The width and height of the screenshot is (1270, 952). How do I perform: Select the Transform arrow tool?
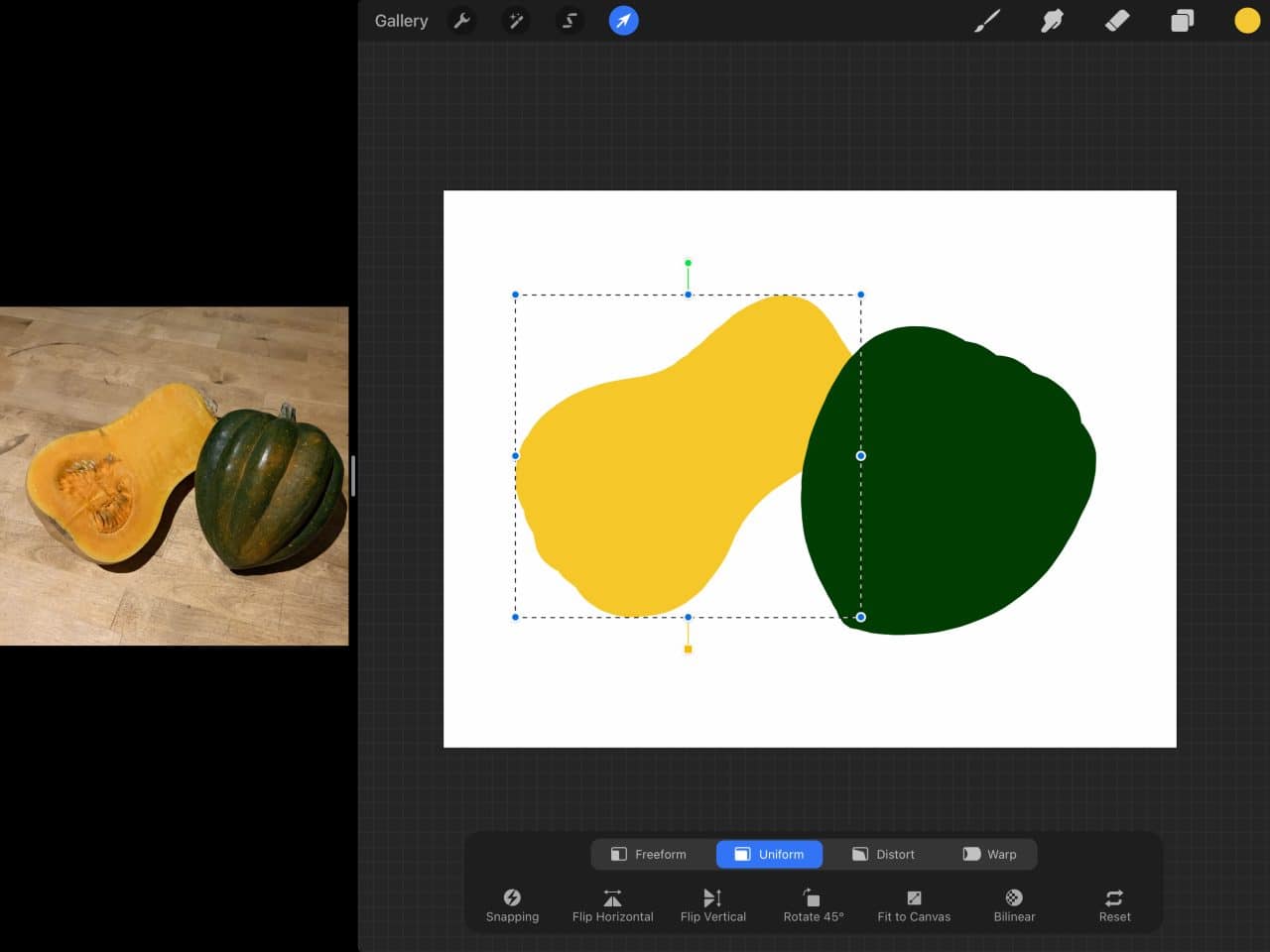(x=623, y=20)
